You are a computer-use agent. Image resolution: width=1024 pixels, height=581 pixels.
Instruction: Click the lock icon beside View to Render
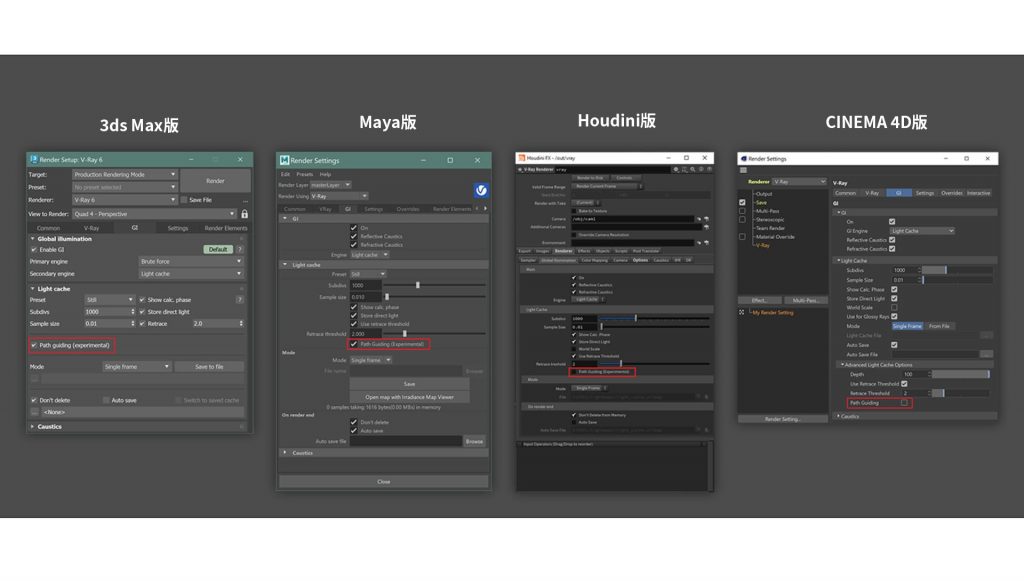pyautogui.click(x=244, y=212)
